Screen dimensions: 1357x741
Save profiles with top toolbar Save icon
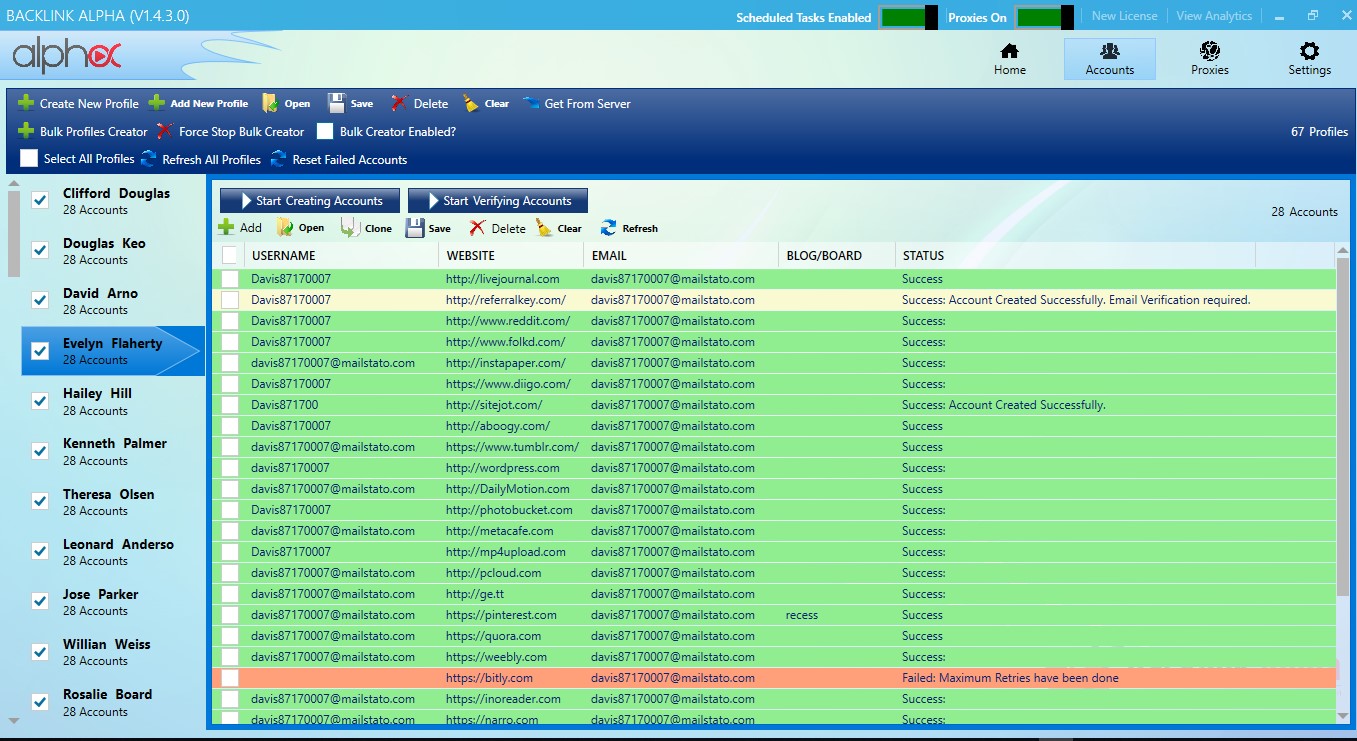[337, 103]
